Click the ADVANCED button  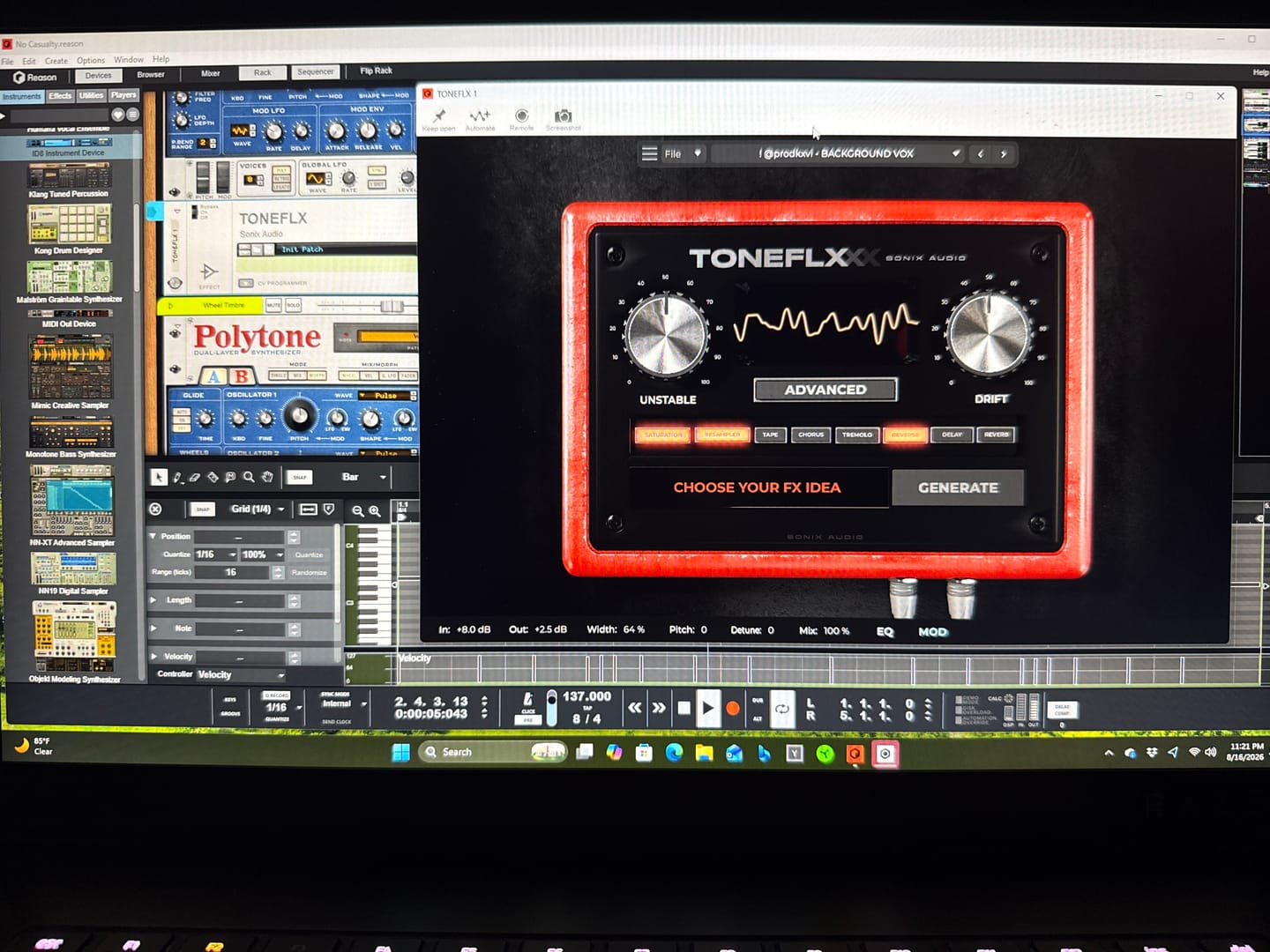pos(825,390)
